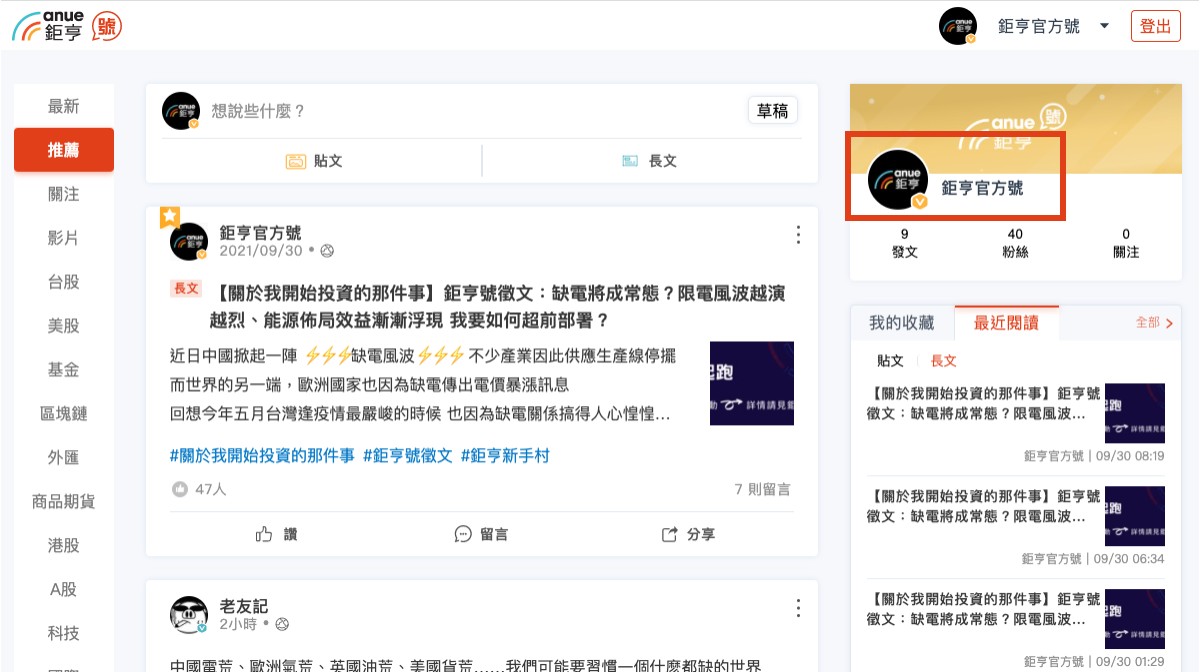The width and height of the screenshot is (1200, 672).
Task: Open three-dot menu on 鉅亨官方號 post
Action: point(798,235)
